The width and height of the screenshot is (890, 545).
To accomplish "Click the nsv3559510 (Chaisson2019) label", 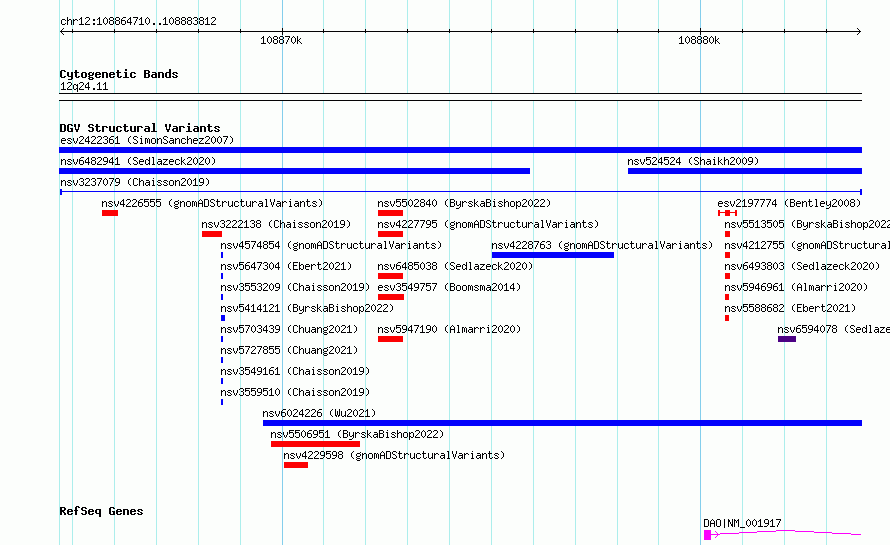I will point(295,392).
